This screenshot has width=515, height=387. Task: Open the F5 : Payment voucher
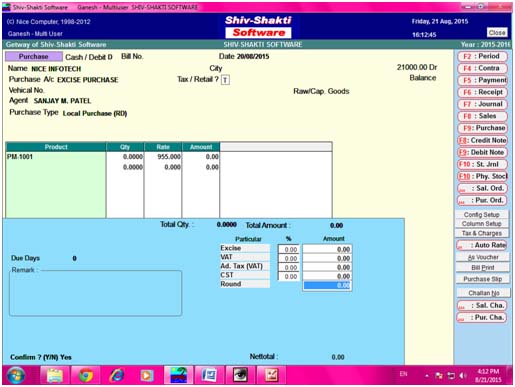[x=482, y=80]
